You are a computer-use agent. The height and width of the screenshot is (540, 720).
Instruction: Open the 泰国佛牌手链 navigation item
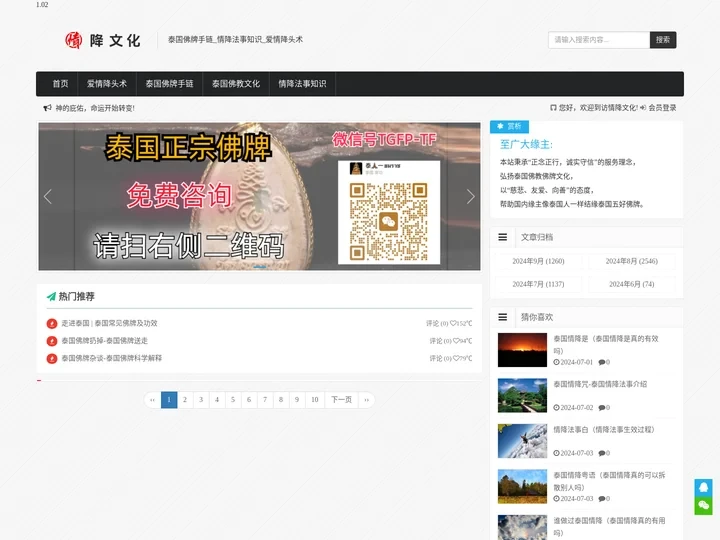[169, 84]
